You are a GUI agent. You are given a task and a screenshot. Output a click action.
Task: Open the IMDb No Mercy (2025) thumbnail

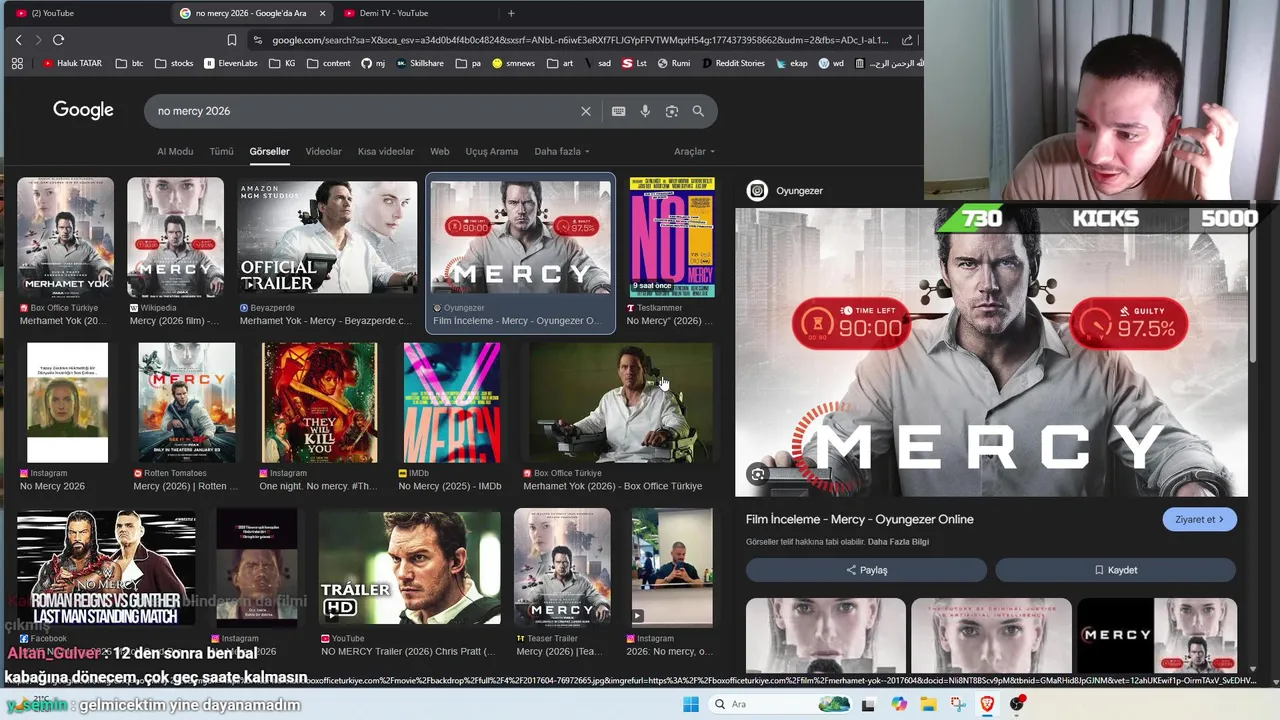[x=452, y=402]
